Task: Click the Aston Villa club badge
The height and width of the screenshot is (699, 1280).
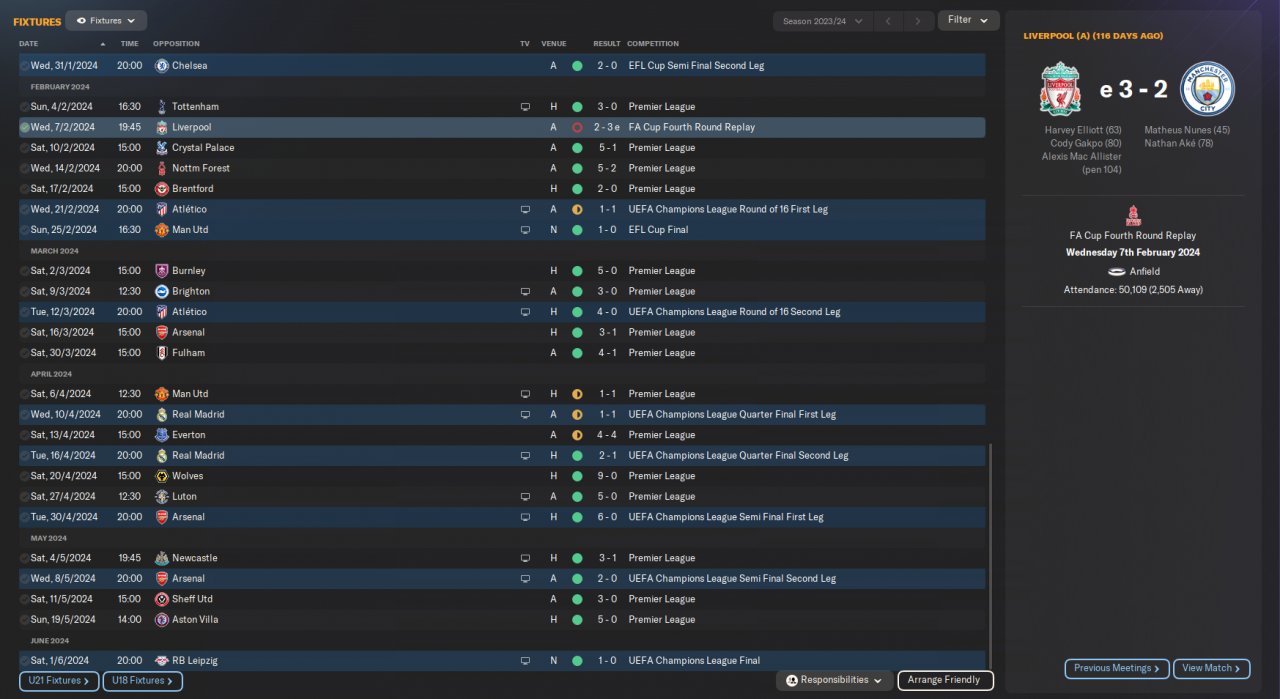Action: click(x=162, y=620)
